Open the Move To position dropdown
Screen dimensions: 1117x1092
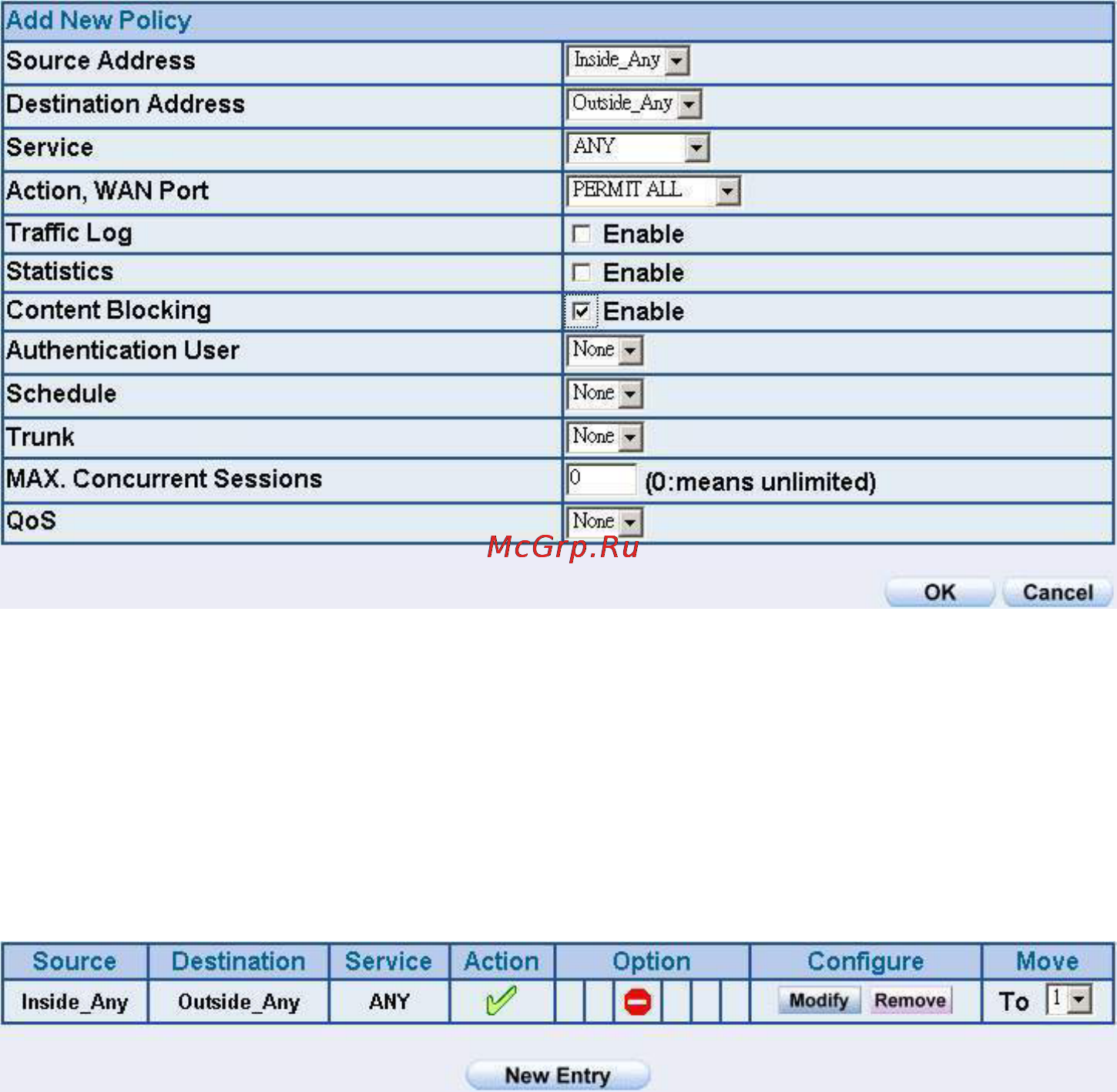[x=1068, y=1000]
